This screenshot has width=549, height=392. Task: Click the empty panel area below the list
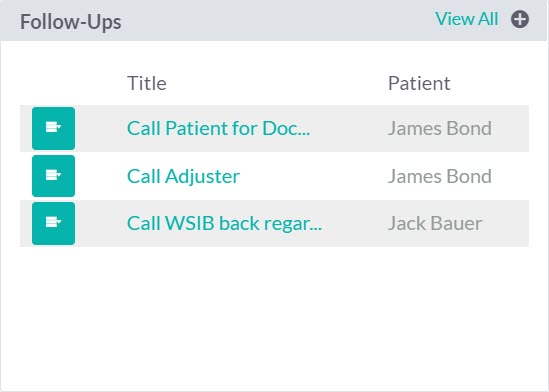pos(274,317)
